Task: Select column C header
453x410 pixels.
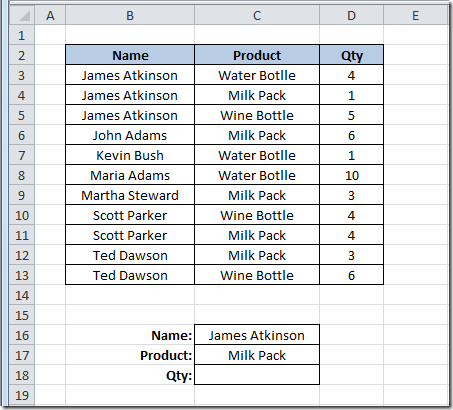Action: [257, 16]
